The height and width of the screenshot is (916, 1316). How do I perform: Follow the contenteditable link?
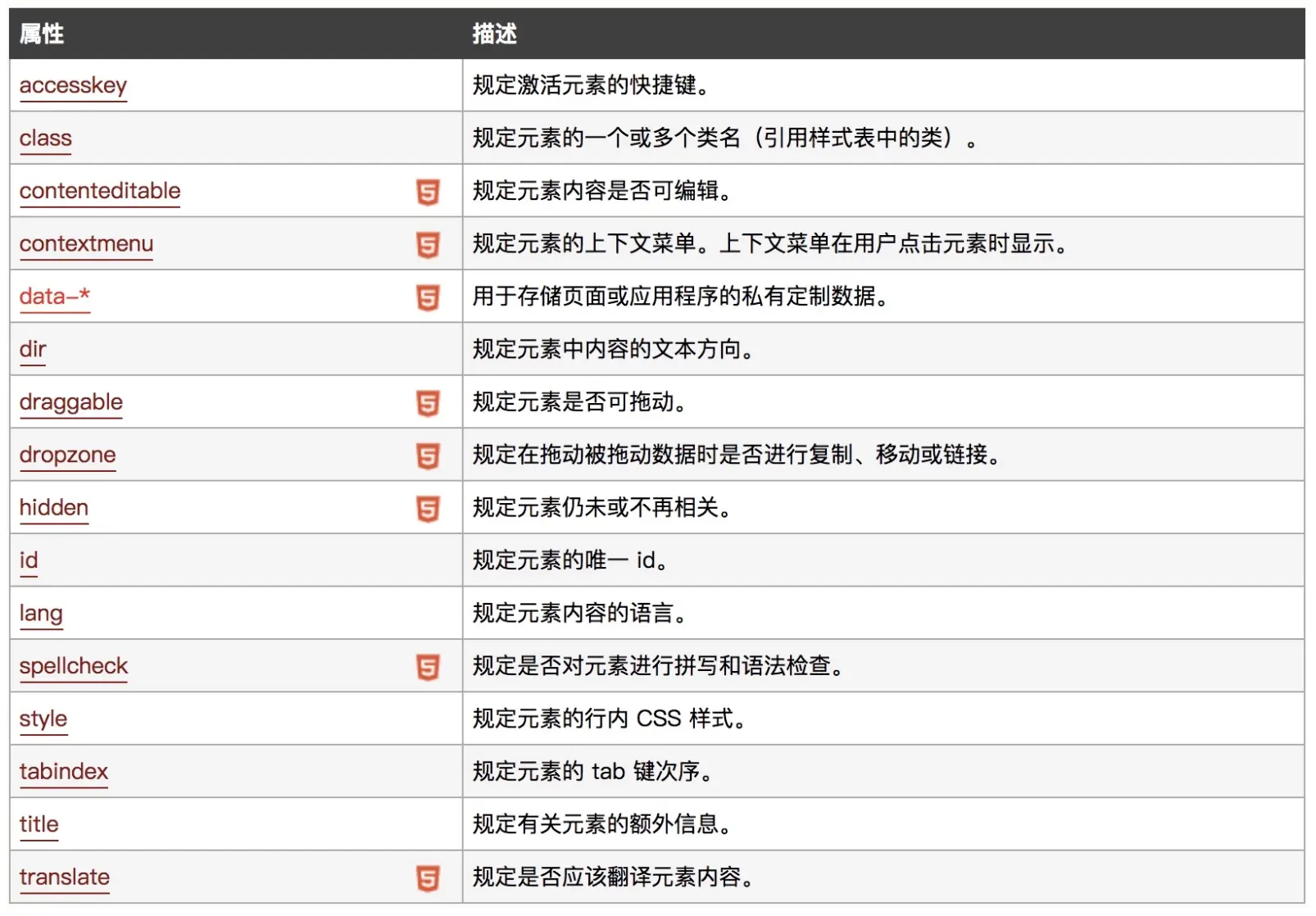(x=100, y=191)
